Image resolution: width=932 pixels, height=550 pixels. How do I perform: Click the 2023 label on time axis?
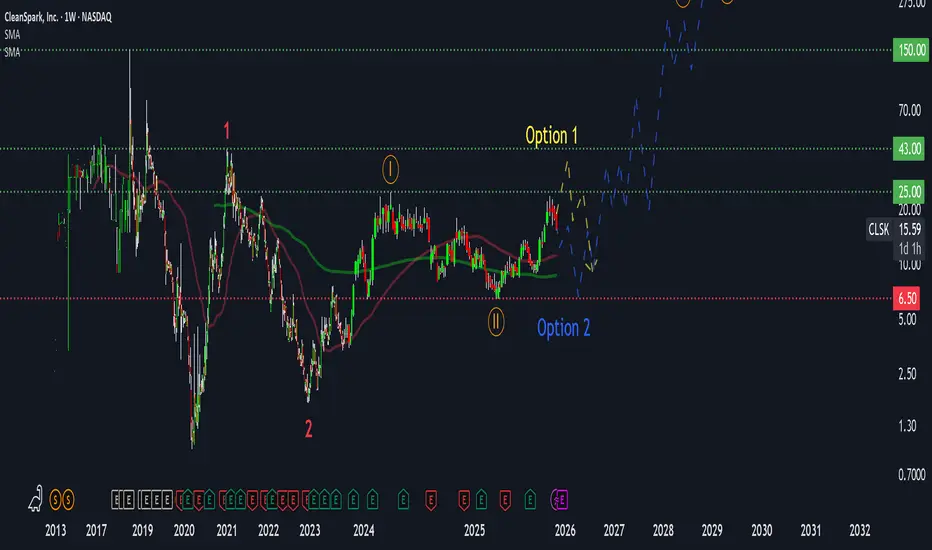tap(310, 530)
